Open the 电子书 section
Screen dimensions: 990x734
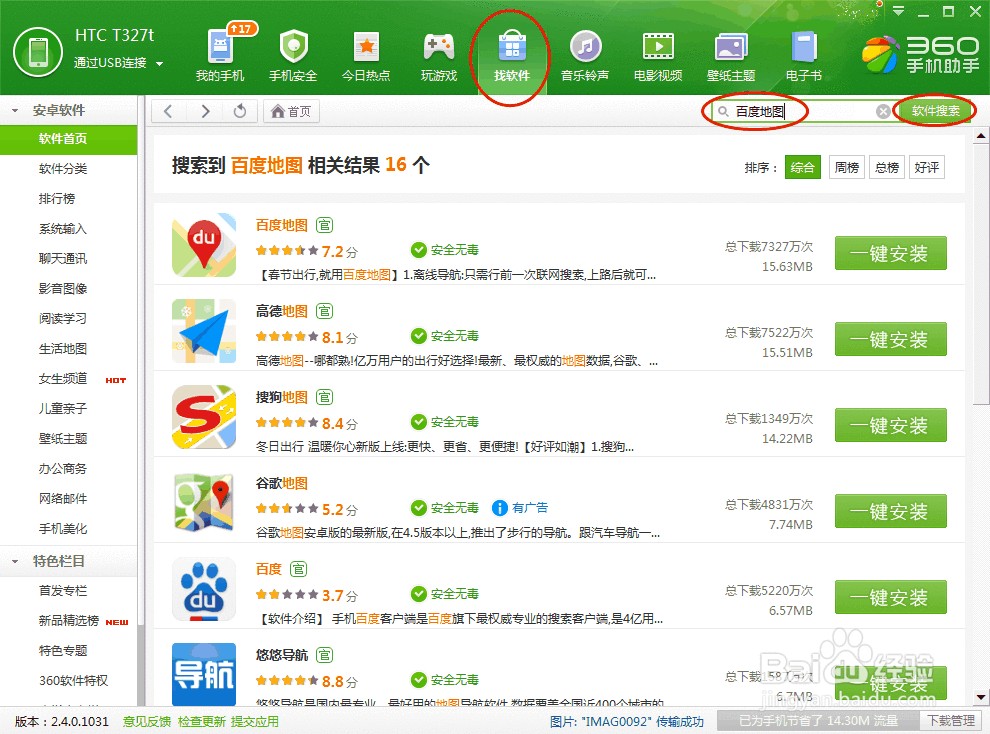(805, 55)
